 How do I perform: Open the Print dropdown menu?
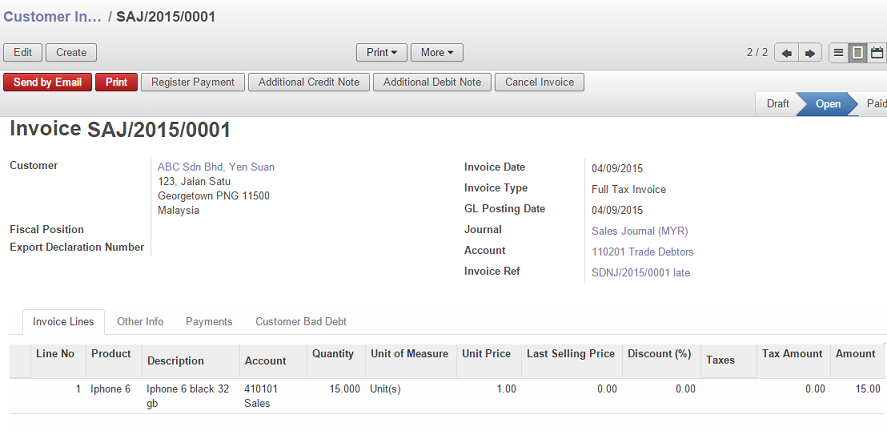click(382, 53)
